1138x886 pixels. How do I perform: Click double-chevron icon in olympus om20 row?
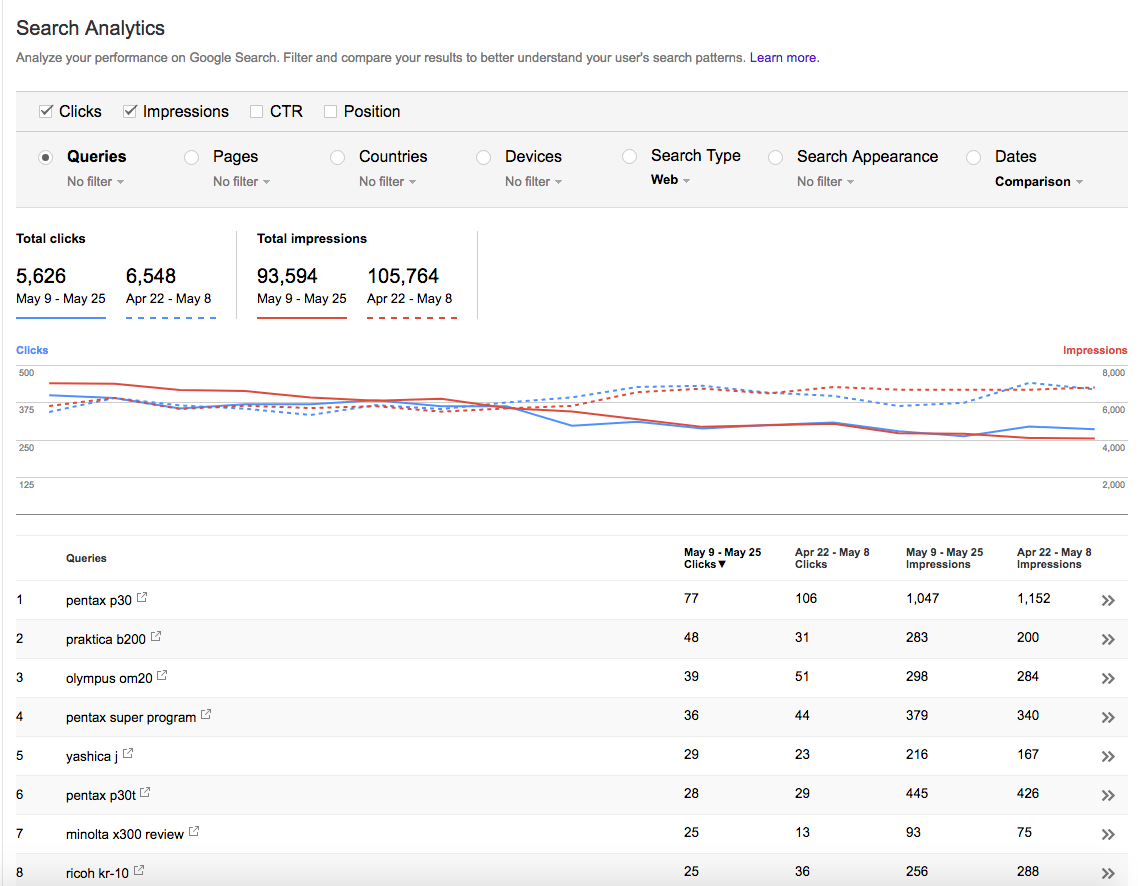[1108, 679]
